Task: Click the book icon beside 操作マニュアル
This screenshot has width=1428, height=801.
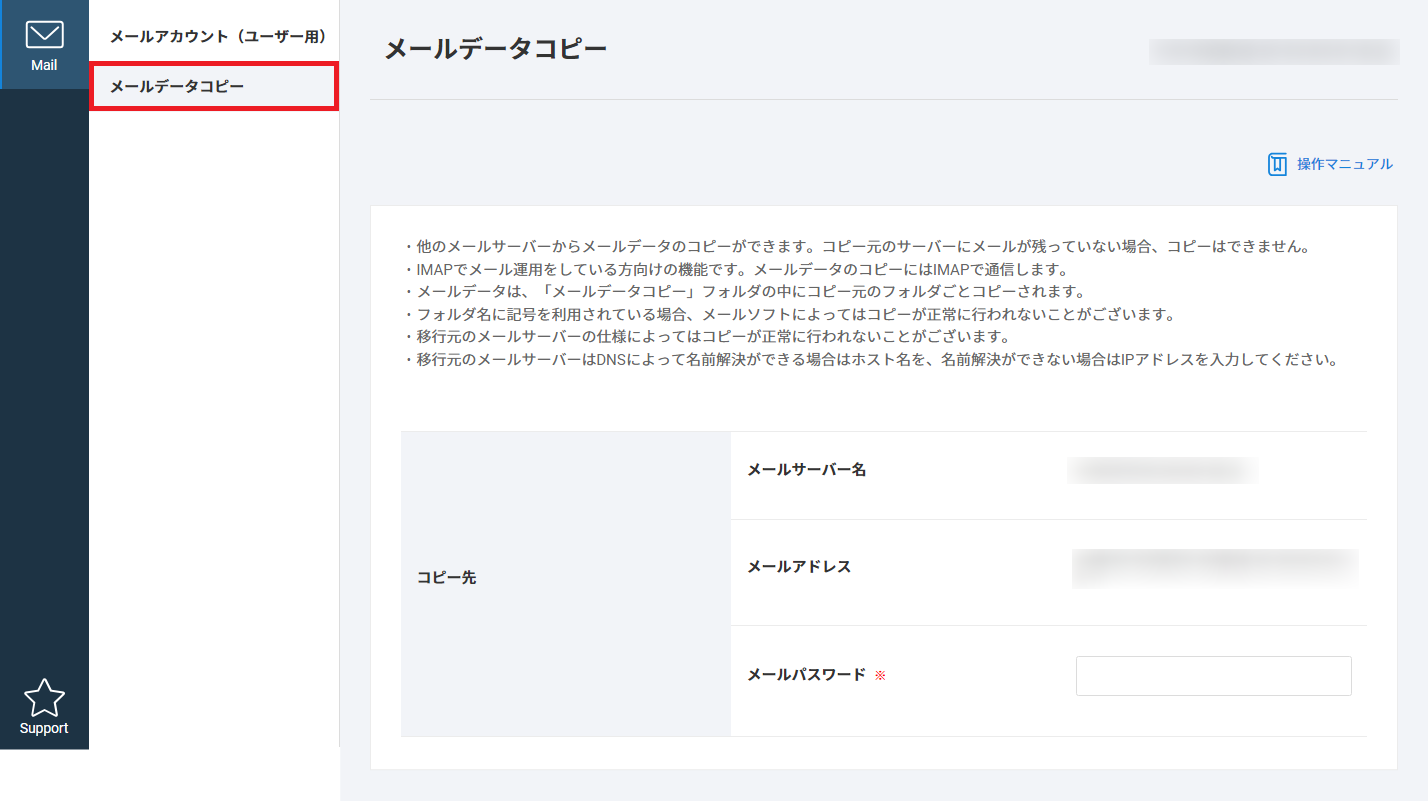Action: [1277, 165]
